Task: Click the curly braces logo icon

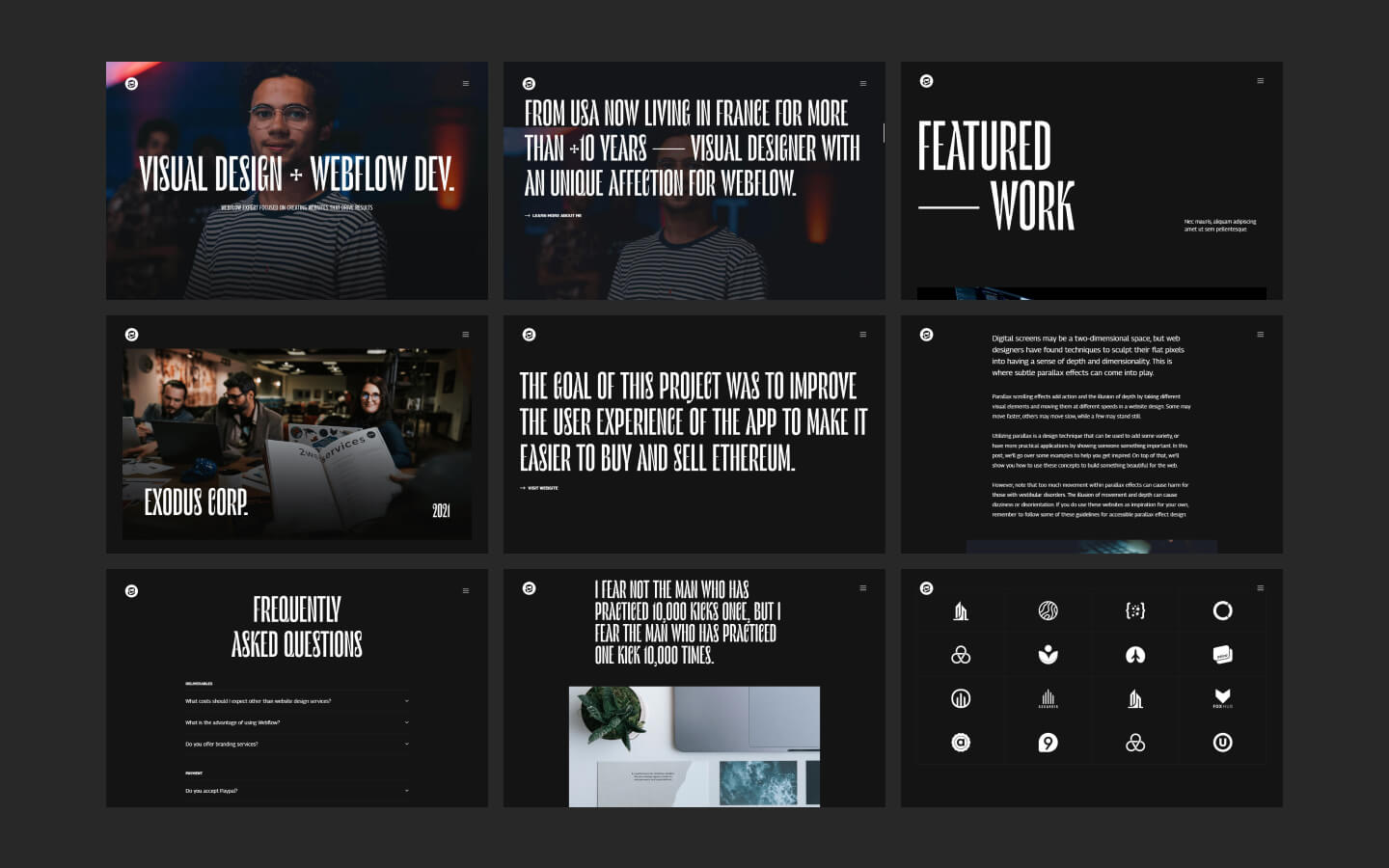Action: 1135,610
